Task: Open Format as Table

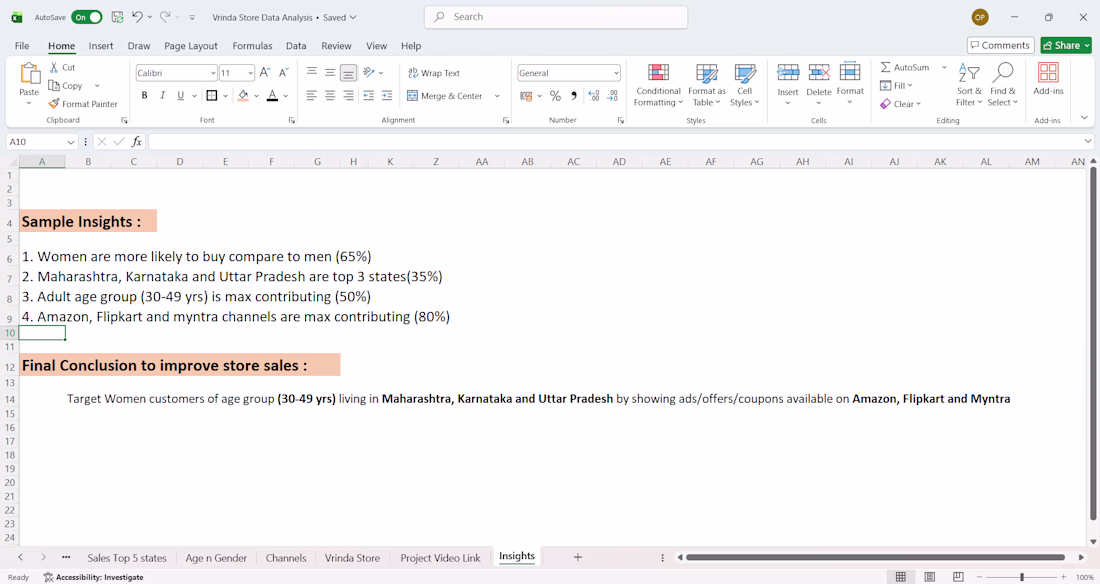Action: coord(706,85)
